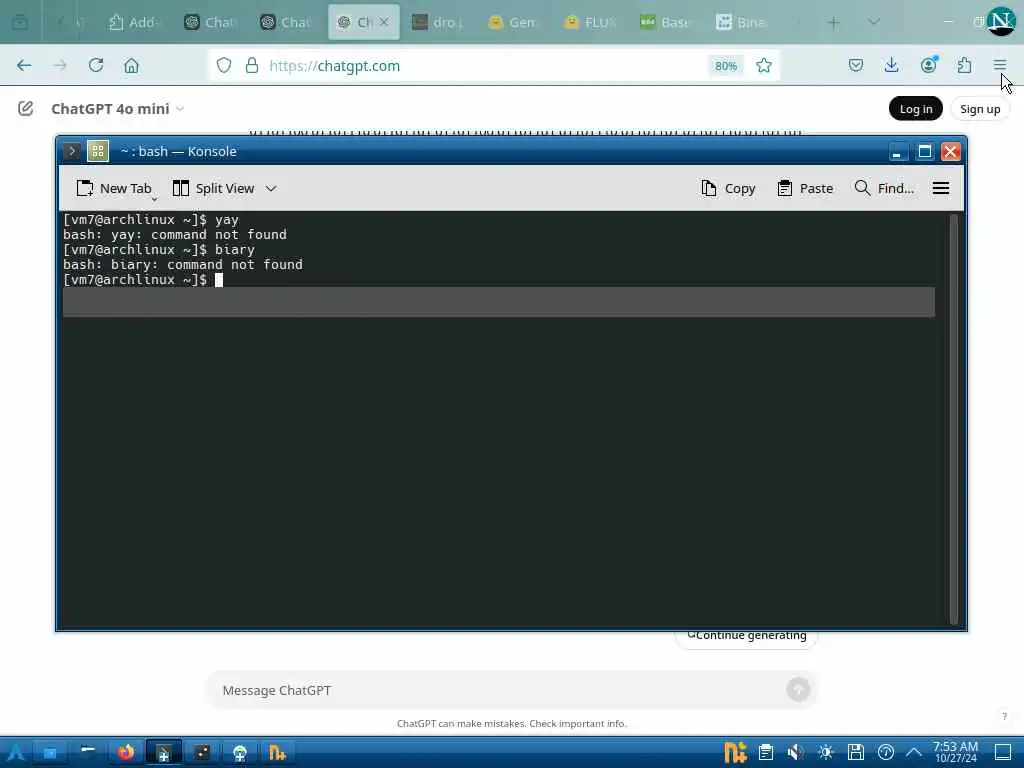Open the 7:53 AM clock calendar
Screen dimensions: 1024x768
point(955,752)
